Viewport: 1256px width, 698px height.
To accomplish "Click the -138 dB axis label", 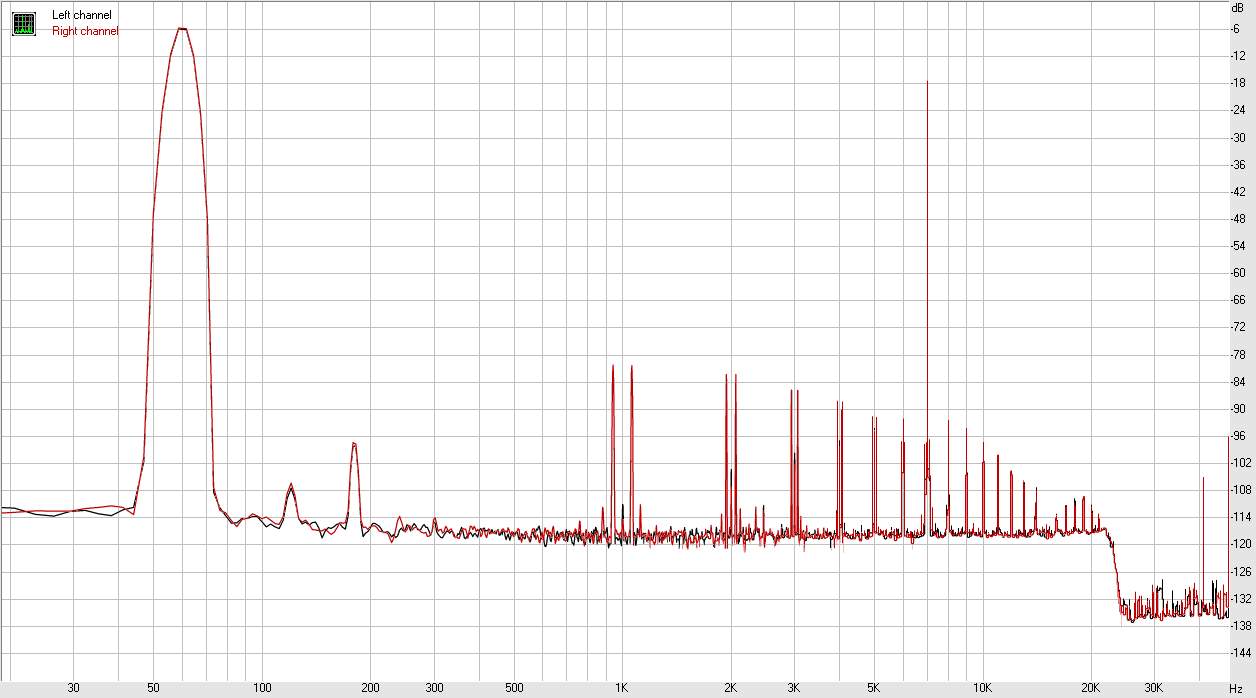I will 1241,626.
